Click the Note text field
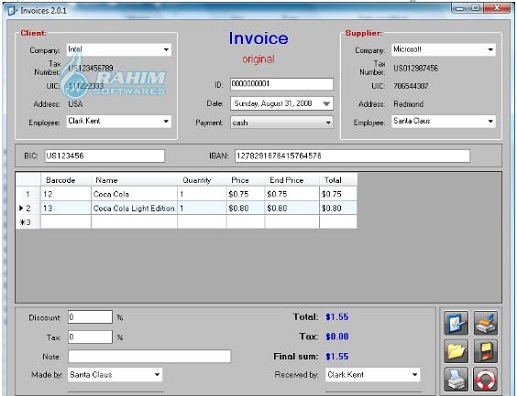This screenshot has height=396, width=517. (x=149, y=356)
